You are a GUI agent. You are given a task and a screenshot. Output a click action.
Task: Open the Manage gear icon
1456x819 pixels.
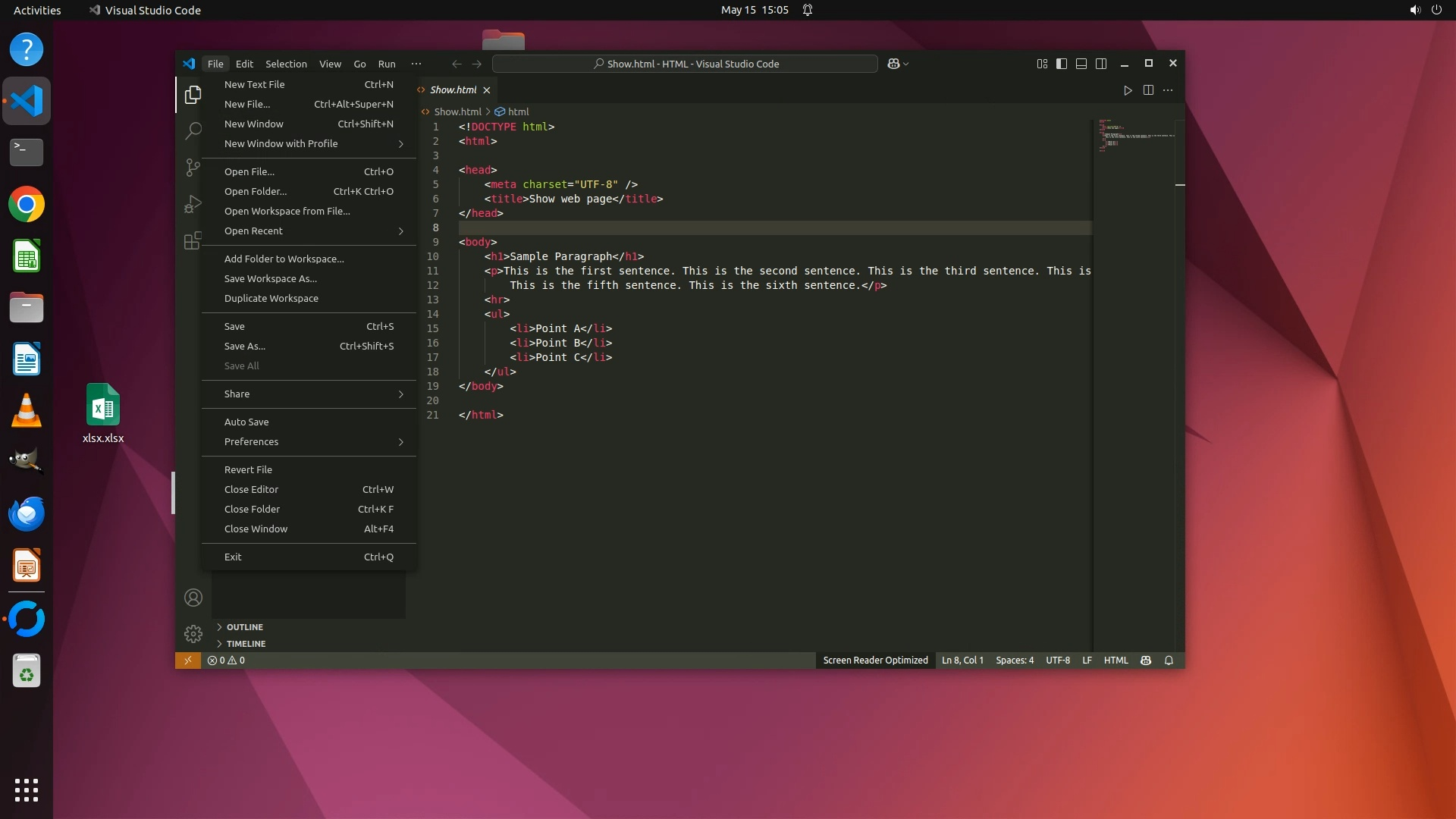tap(193, 633)
